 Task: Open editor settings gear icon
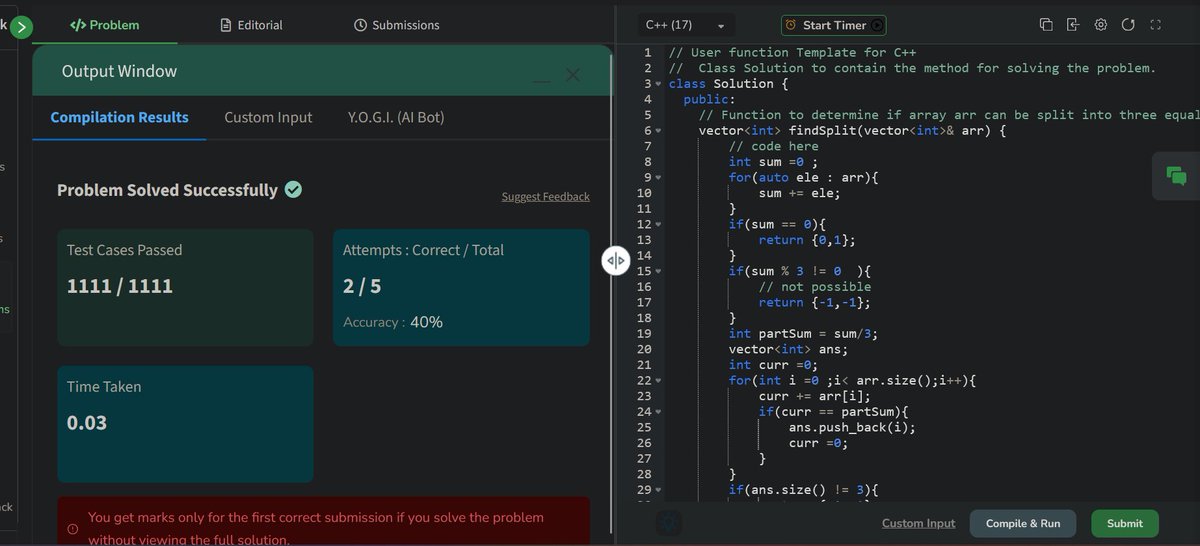click(x=1101, y=25)
